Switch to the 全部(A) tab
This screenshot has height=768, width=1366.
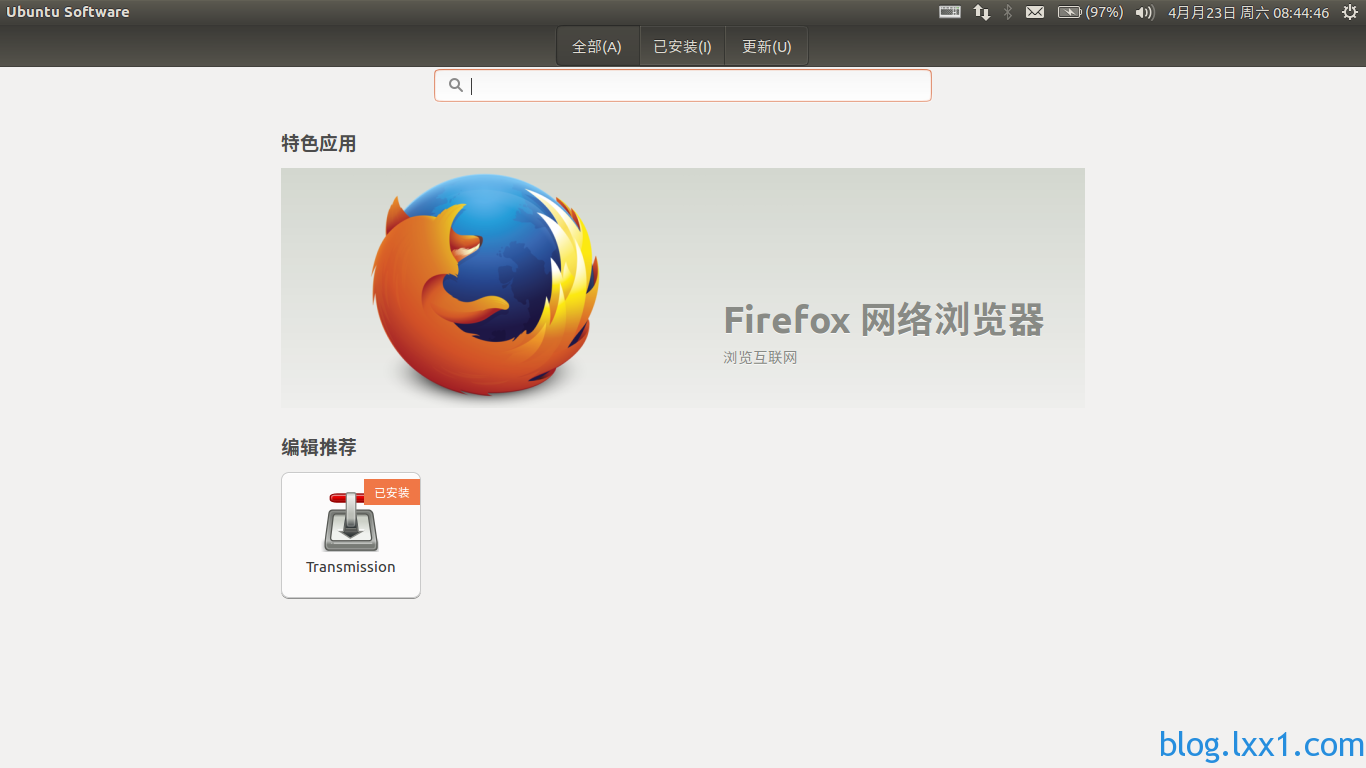pos(597,46)
